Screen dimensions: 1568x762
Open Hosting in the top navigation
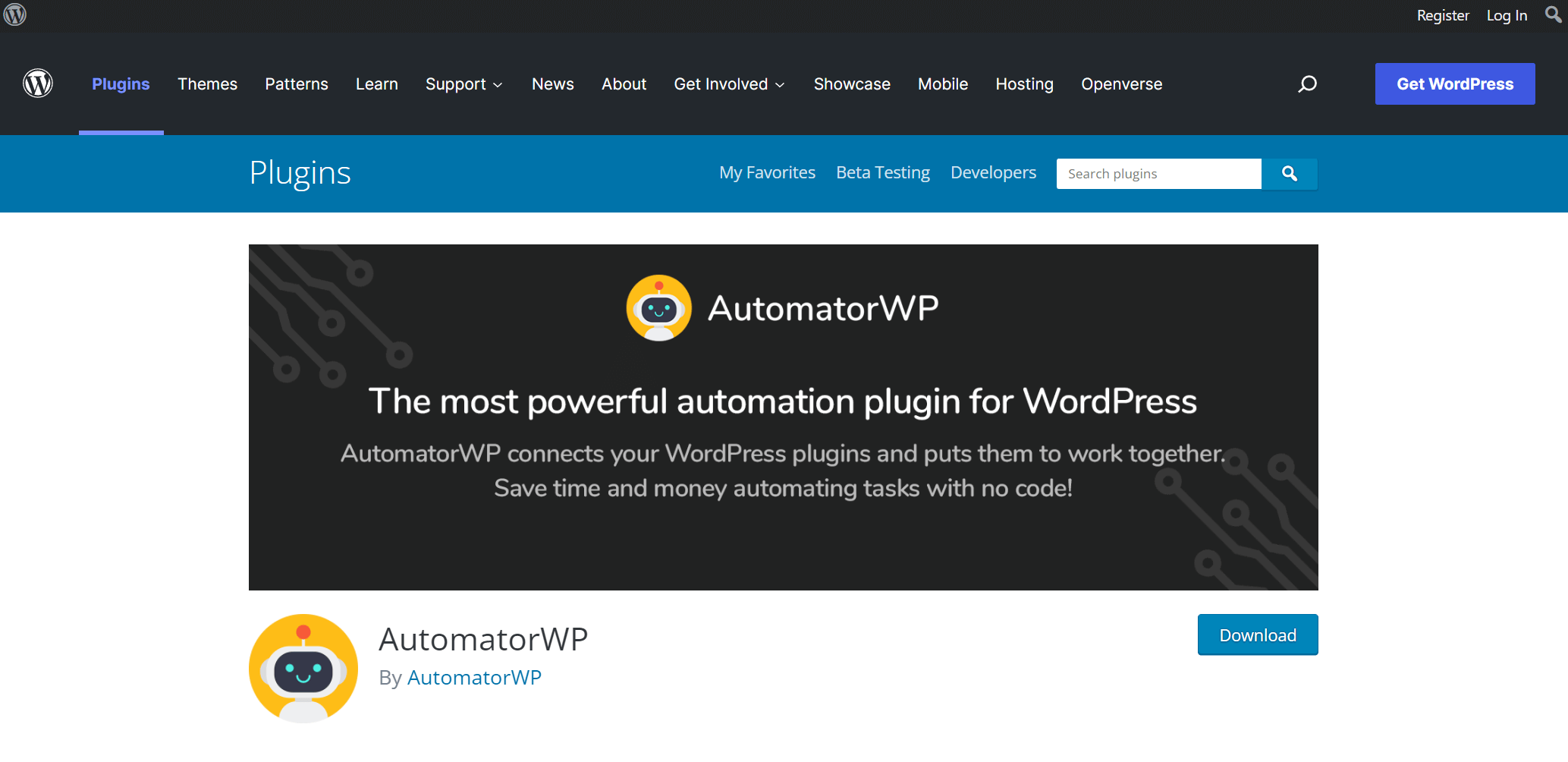pyautogui.click(x=1025, y=83)
